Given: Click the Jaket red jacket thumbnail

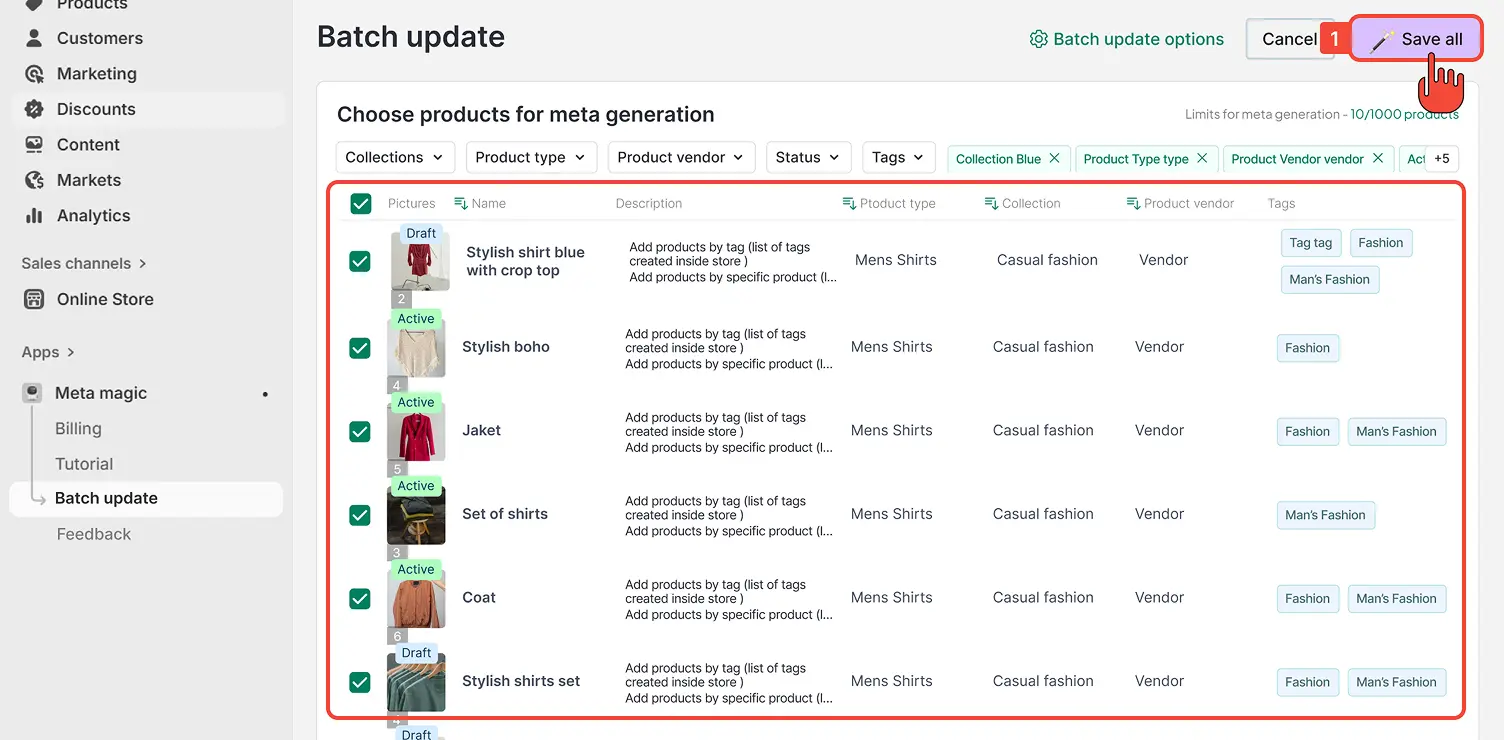Looking at the screenshot, I should click(416, 434).
